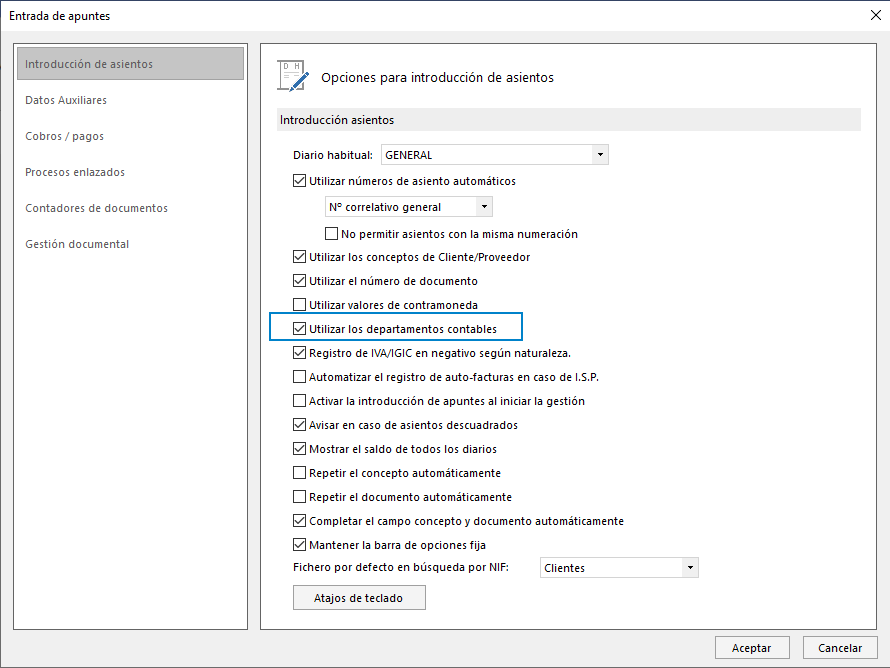
Task: Click the Diario habitual label
Action: [333, 155]
